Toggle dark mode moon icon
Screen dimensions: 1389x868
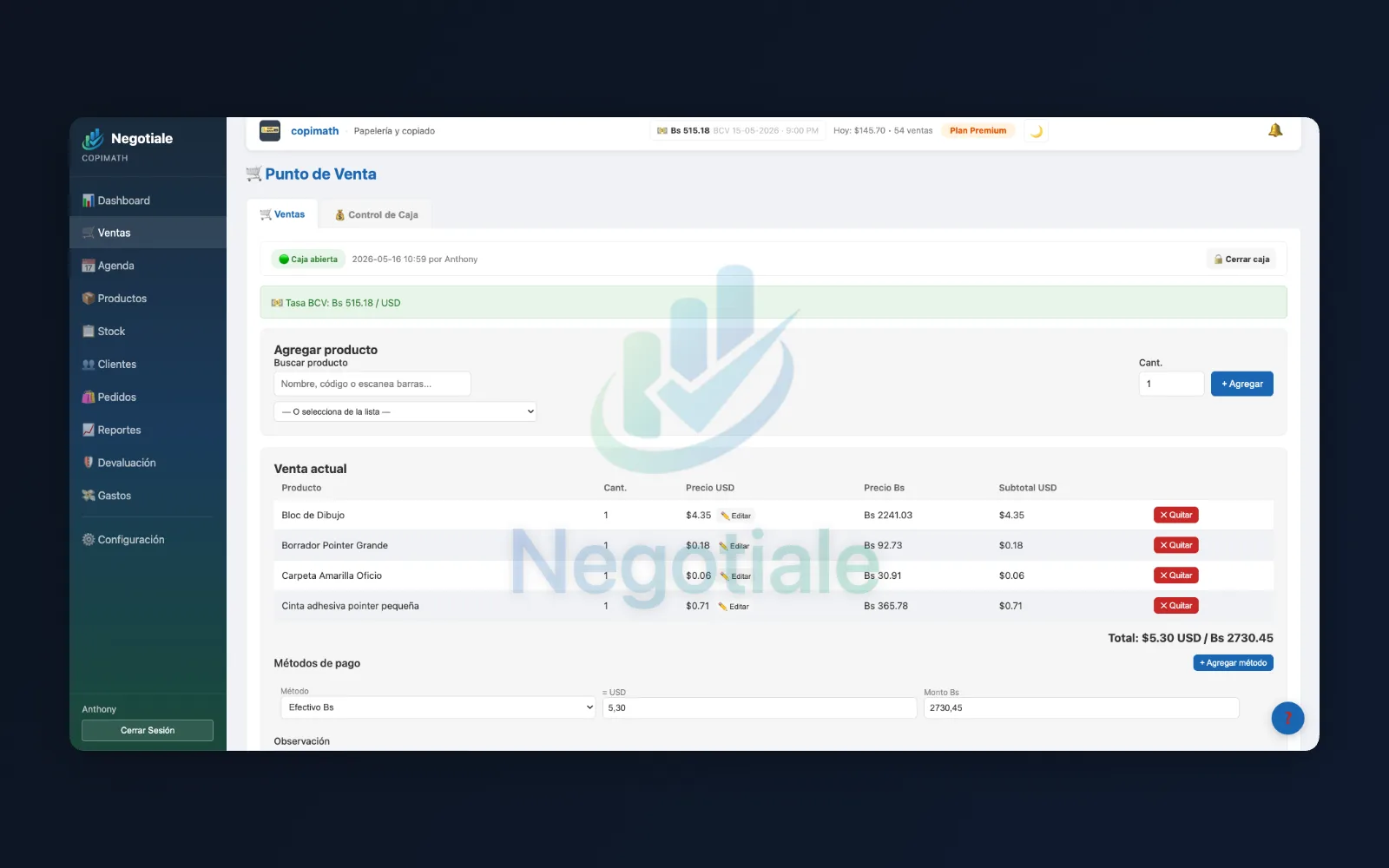[1036, 131]
